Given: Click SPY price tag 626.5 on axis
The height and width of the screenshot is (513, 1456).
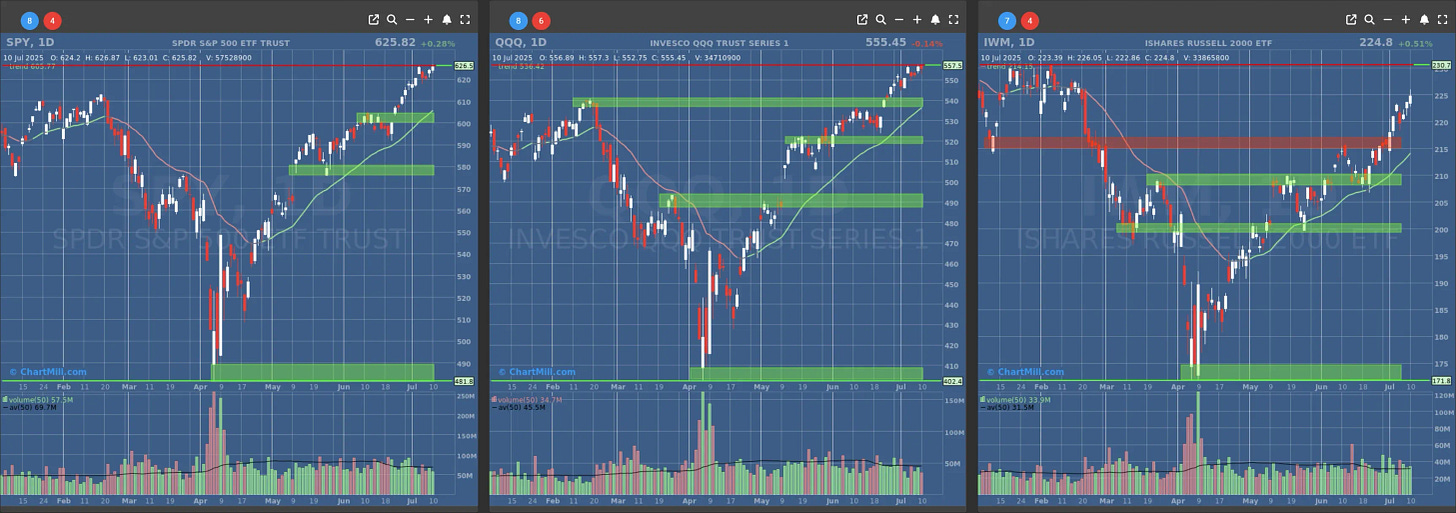Looking at the screenshot, I should click(x=463, y=65).
